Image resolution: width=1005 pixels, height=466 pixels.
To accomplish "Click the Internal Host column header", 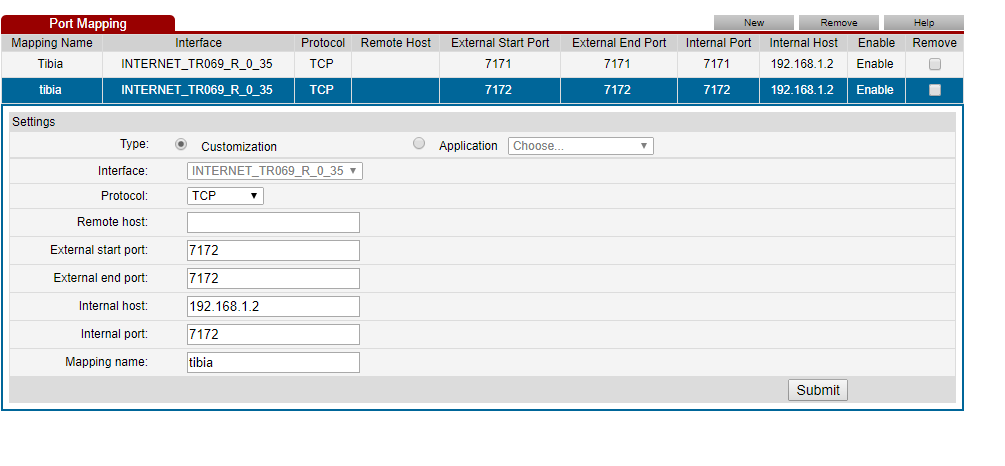I will pyautogui.click(x=804, y=43).
